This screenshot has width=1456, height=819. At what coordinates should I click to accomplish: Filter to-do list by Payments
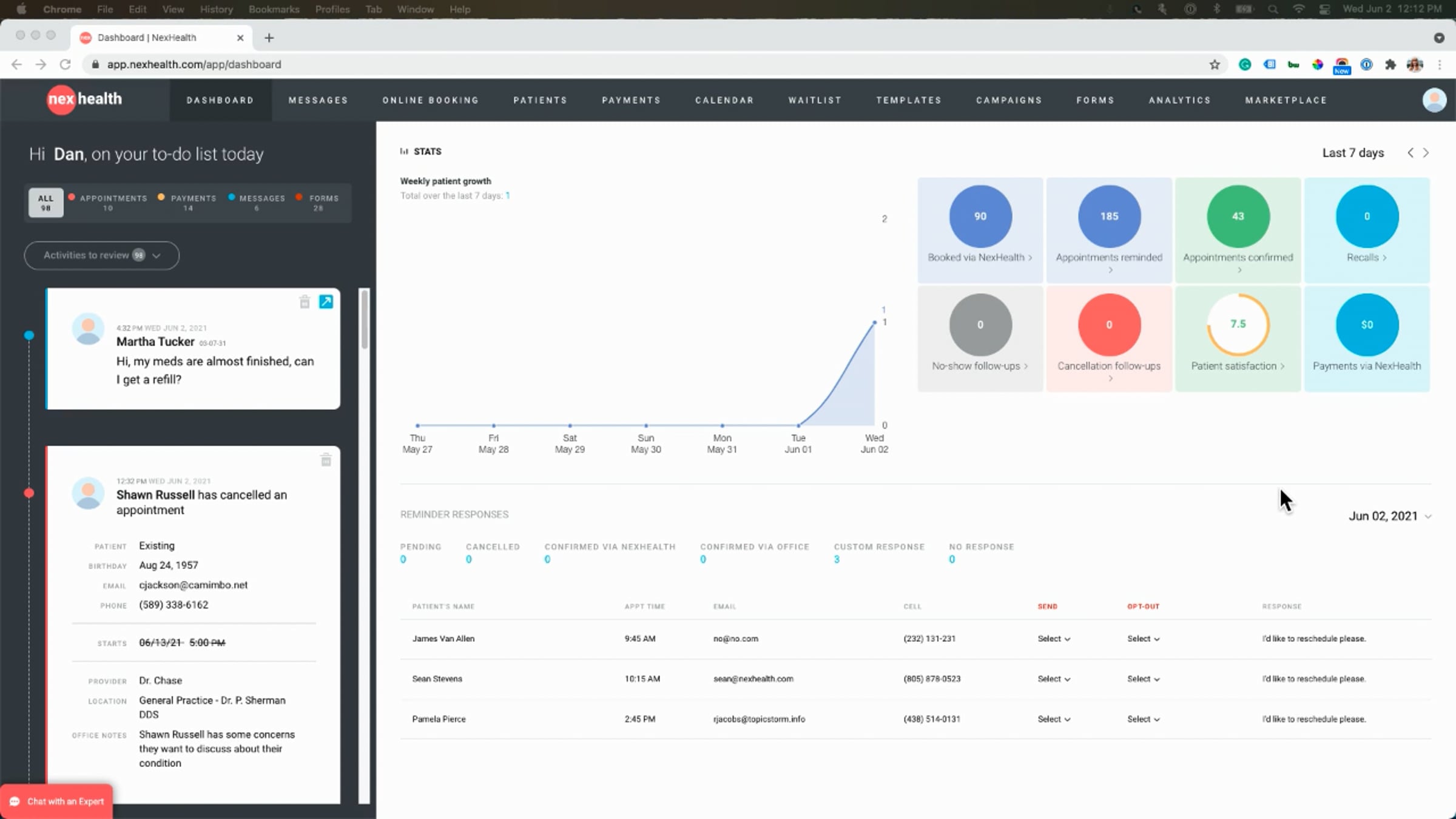(187, 203)
